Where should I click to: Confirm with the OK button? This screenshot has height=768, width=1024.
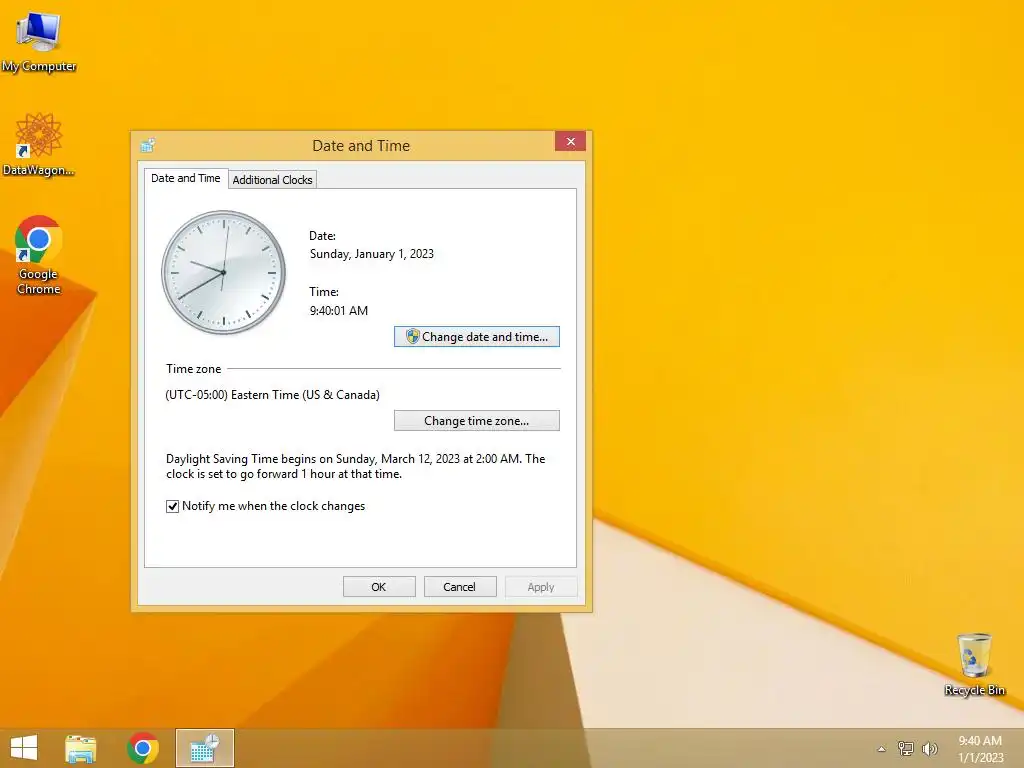coord(379,586)
